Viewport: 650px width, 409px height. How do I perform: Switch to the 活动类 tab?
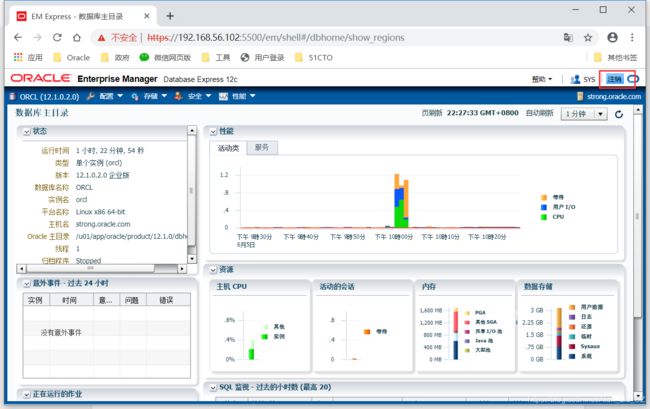coord(228,148)
